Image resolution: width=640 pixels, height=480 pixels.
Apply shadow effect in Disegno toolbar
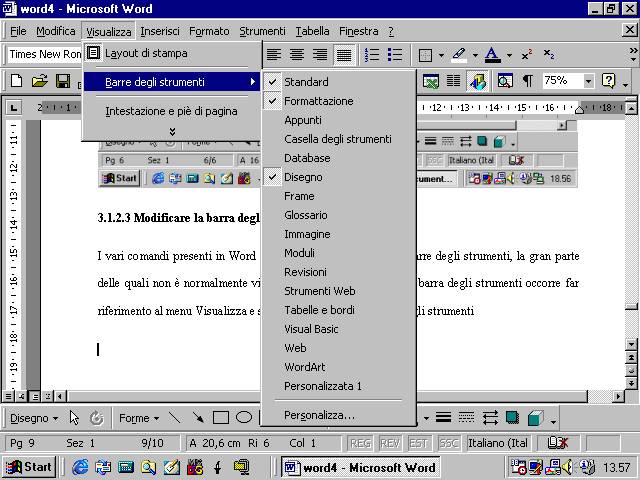(x=512, y=418)
